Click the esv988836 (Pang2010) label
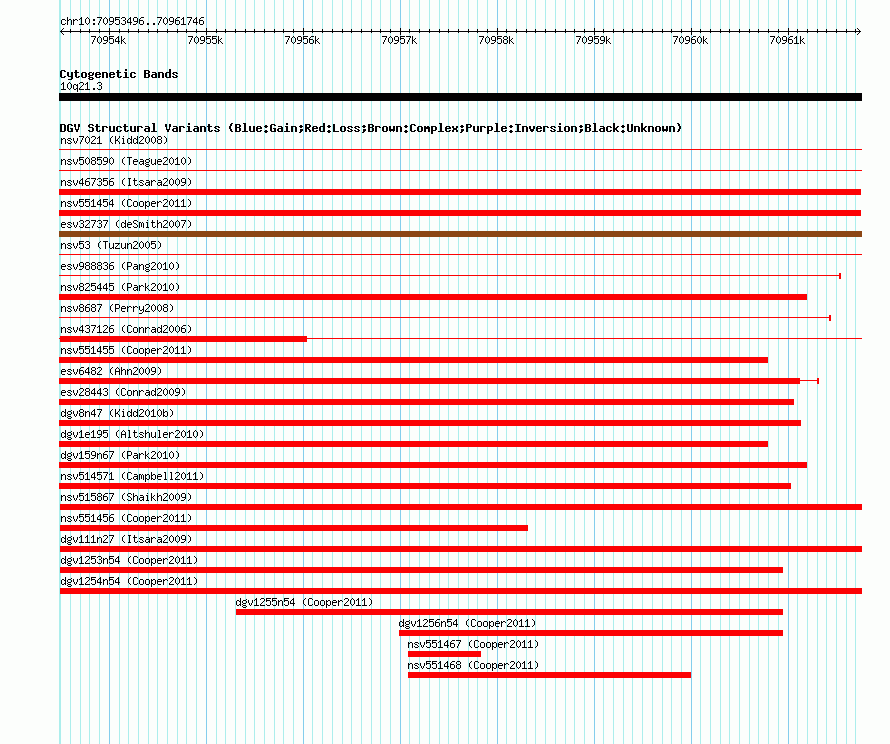890x744 pixels. [x=120, y=266]
